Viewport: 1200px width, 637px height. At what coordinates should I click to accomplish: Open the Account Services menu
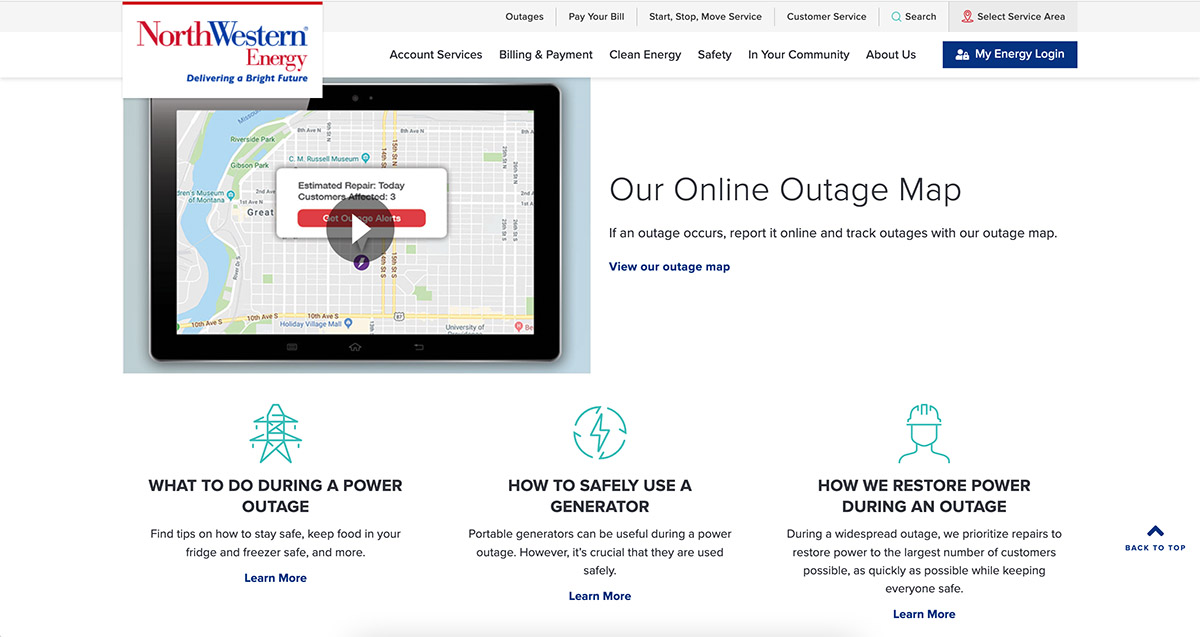coord(435,54)
